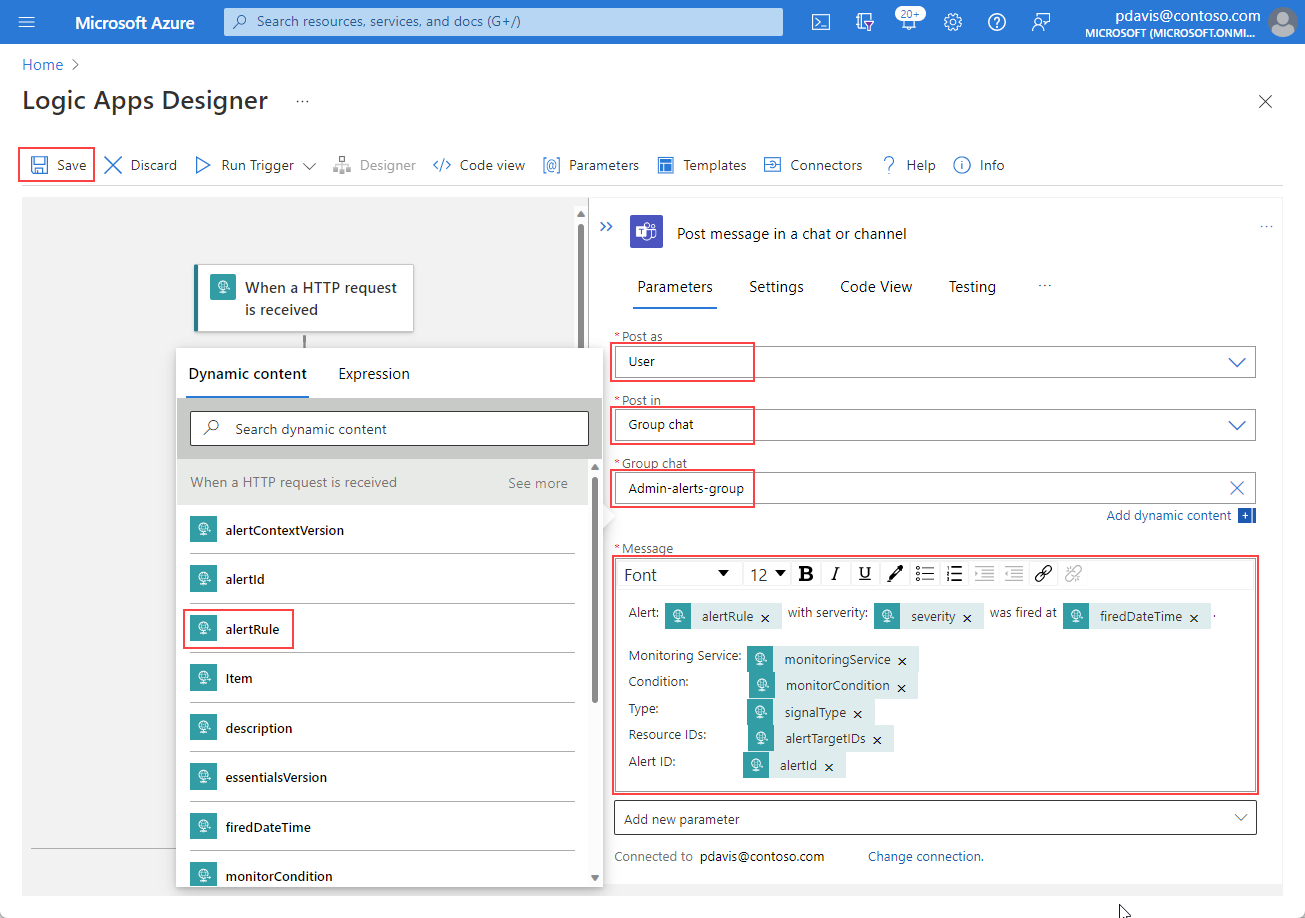Select the Dynamic content tab
This screenshot has width=1305, height=918.
coord(248,374)
